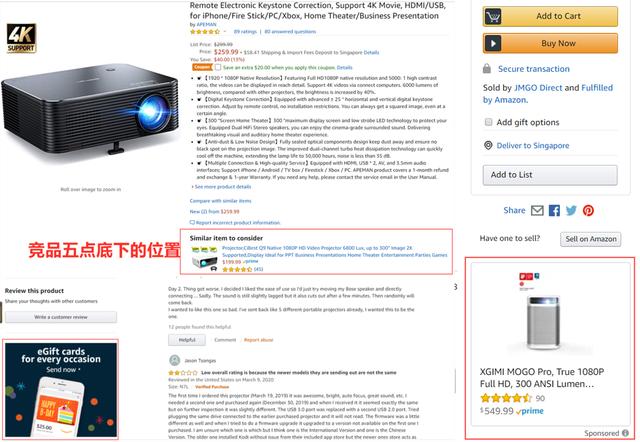Open the star rating dropdown arrow
This screenshot has height=442, width=640.
(x=224, y=32)
